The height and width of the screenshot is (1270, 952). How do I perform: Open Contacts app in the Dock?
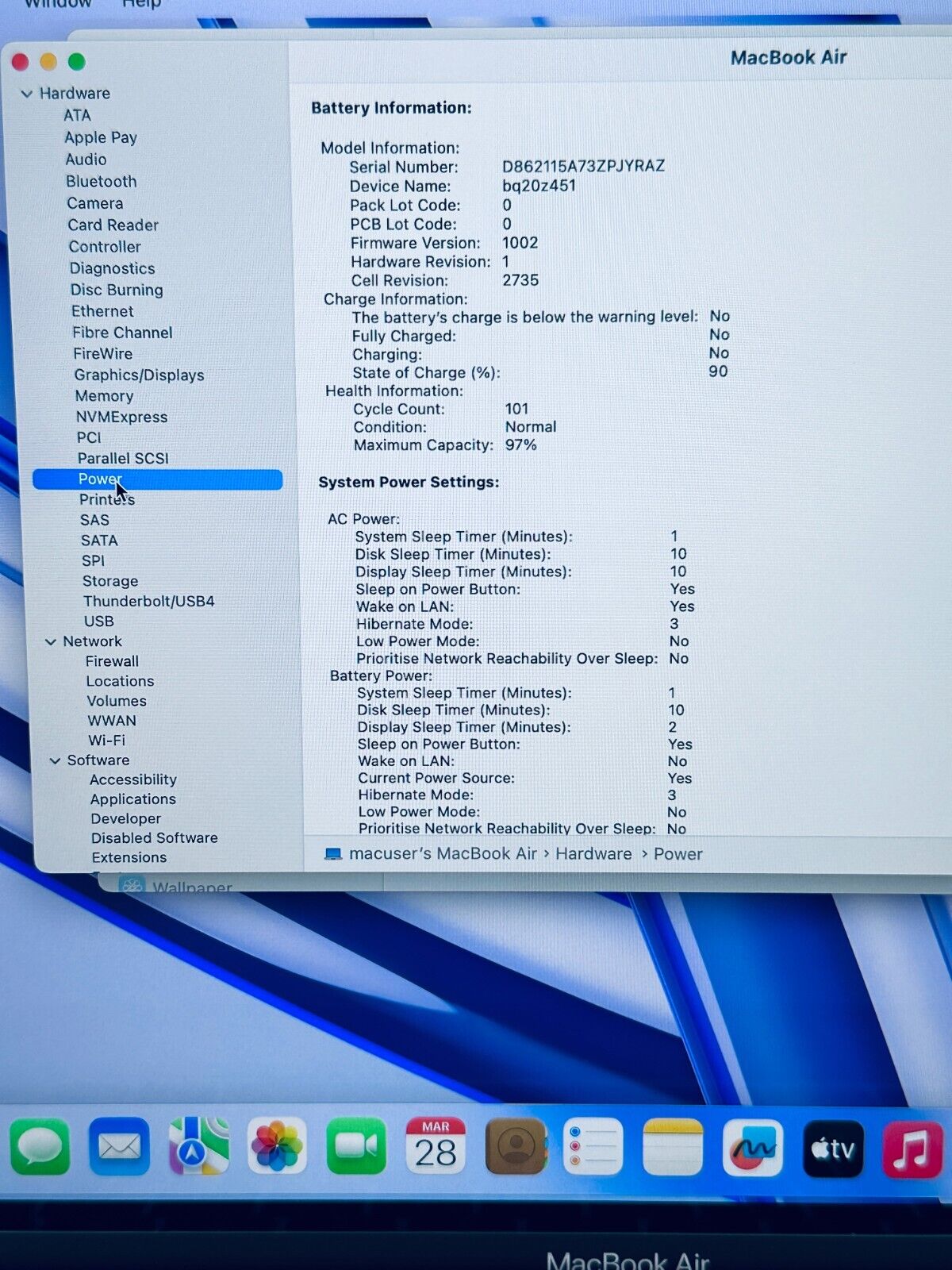[515, 1147]
